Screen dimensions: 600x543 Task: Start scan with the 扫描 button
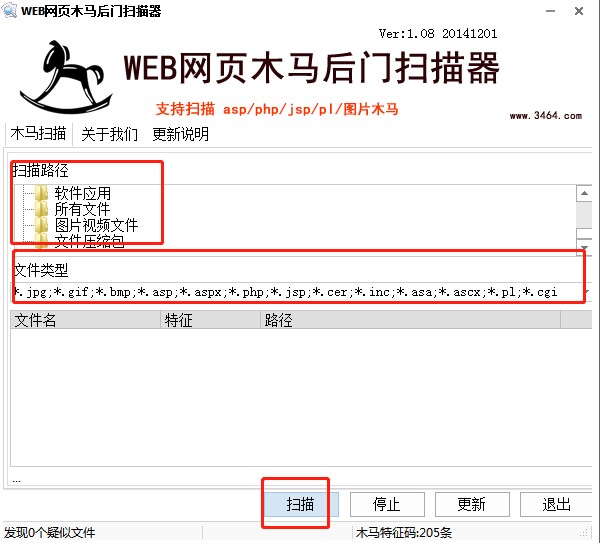tap(300, 504)
